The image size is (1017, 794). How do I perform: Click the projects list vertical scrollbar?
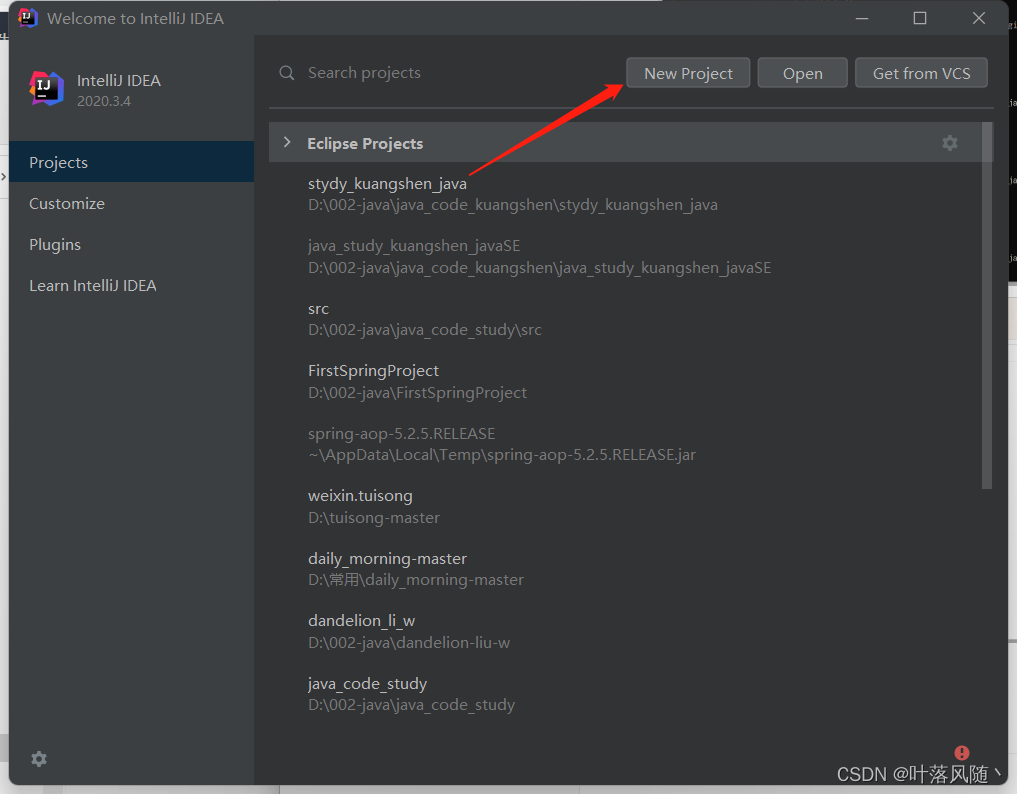tap(987, 305)
